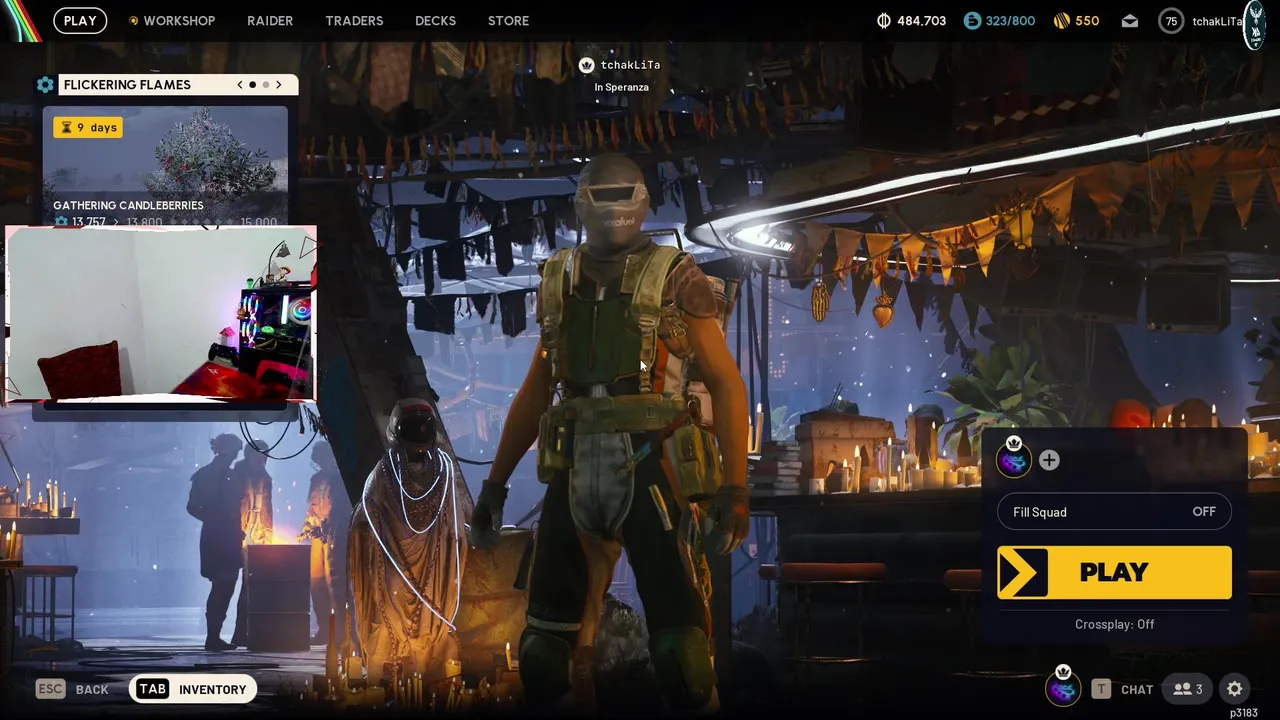
Task: Click the yellow PLAY button
Action: 1114,572
